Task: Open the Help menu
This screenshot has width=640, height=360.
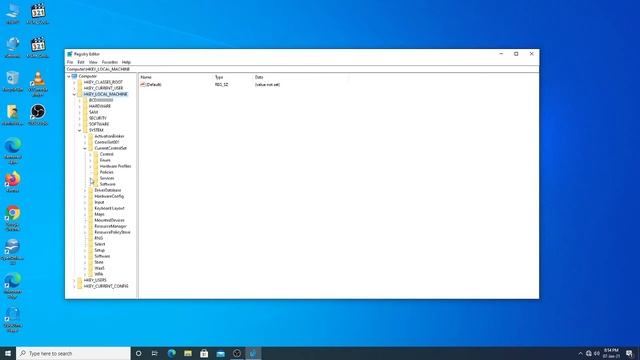Action: tap(126, 62)
